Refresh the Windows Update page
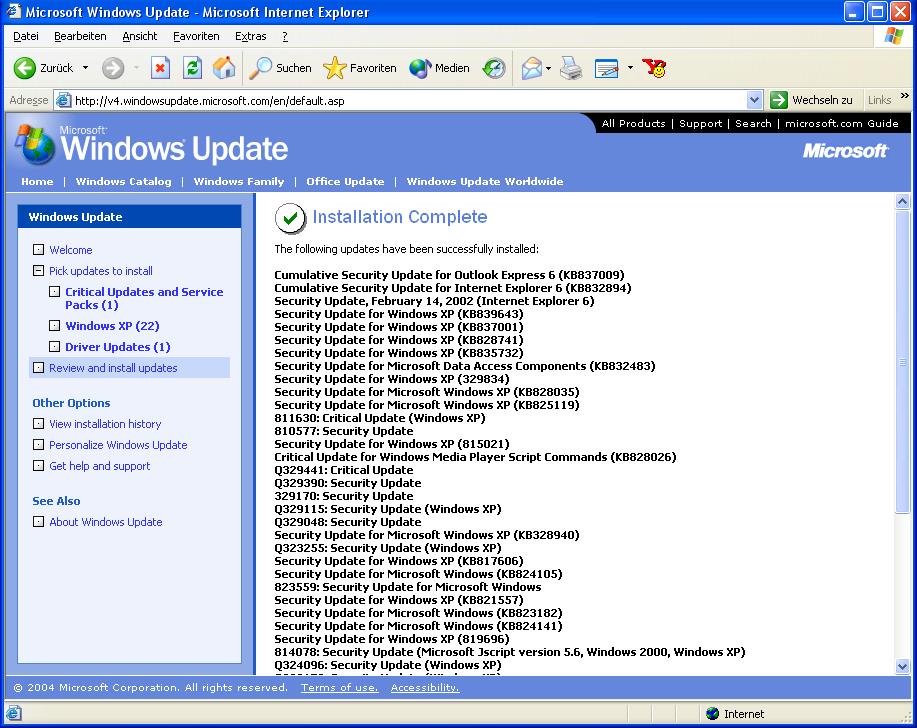Viewport: 917px width, 728px height. (190, 68)
